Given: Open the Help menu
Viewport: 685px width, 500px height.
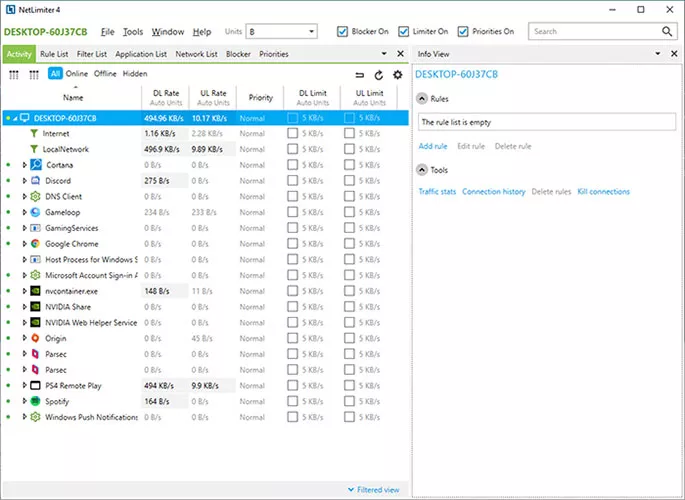Looking at the screenshot, I should (202, 32).
